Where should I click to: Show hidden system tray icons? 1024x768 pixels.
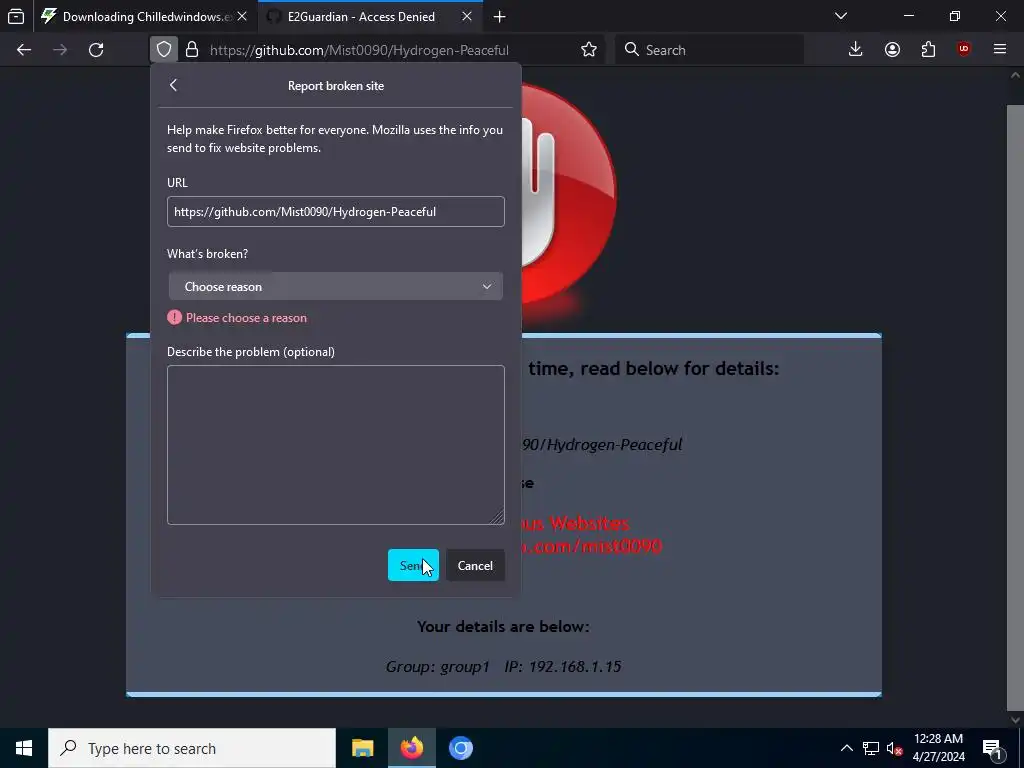(x=846, y=748)
